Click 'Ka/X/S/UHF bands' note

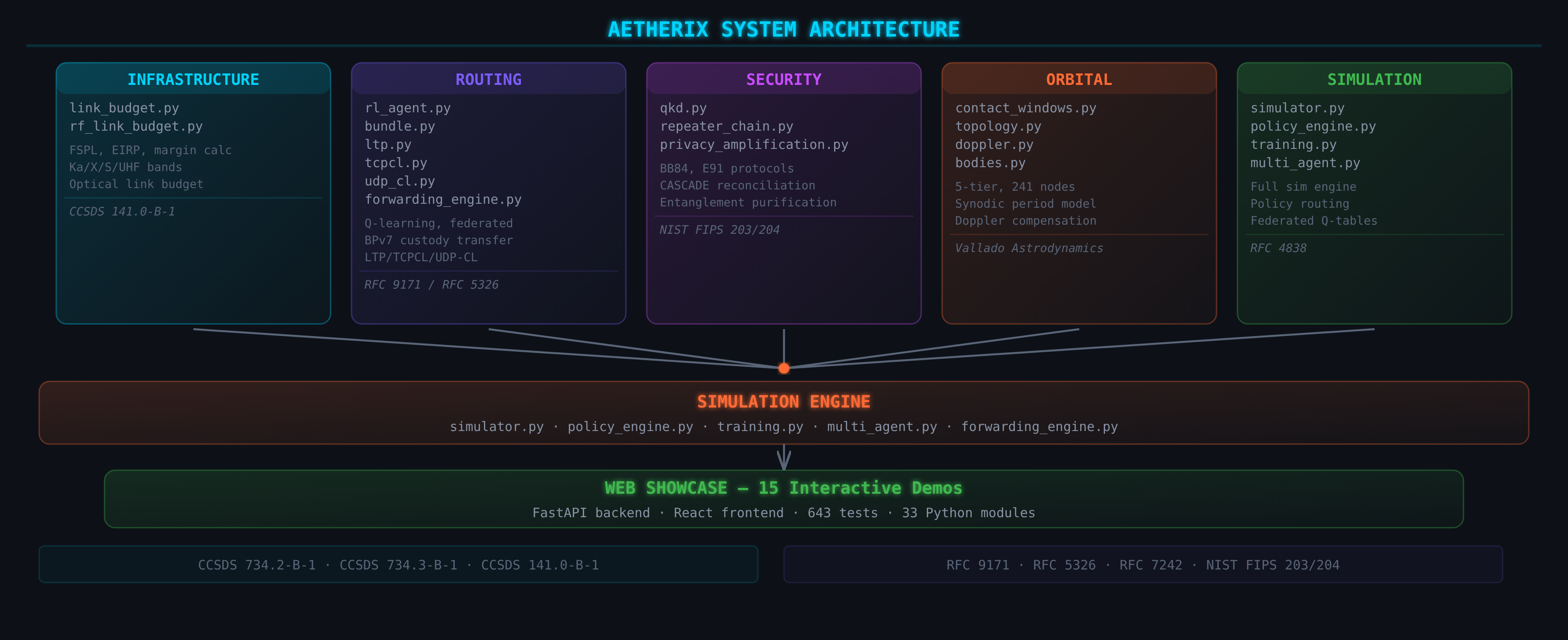tap(125, 167)
